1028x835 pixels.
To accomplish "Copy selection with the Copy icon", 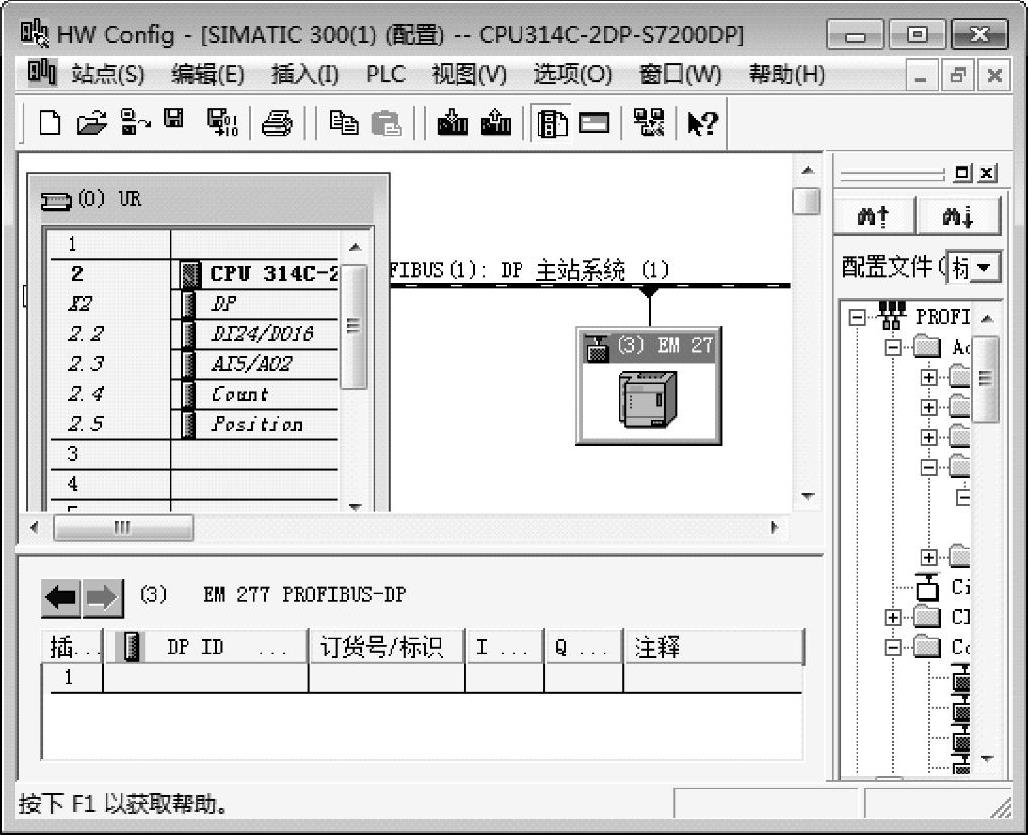I will tap(344, 123).
